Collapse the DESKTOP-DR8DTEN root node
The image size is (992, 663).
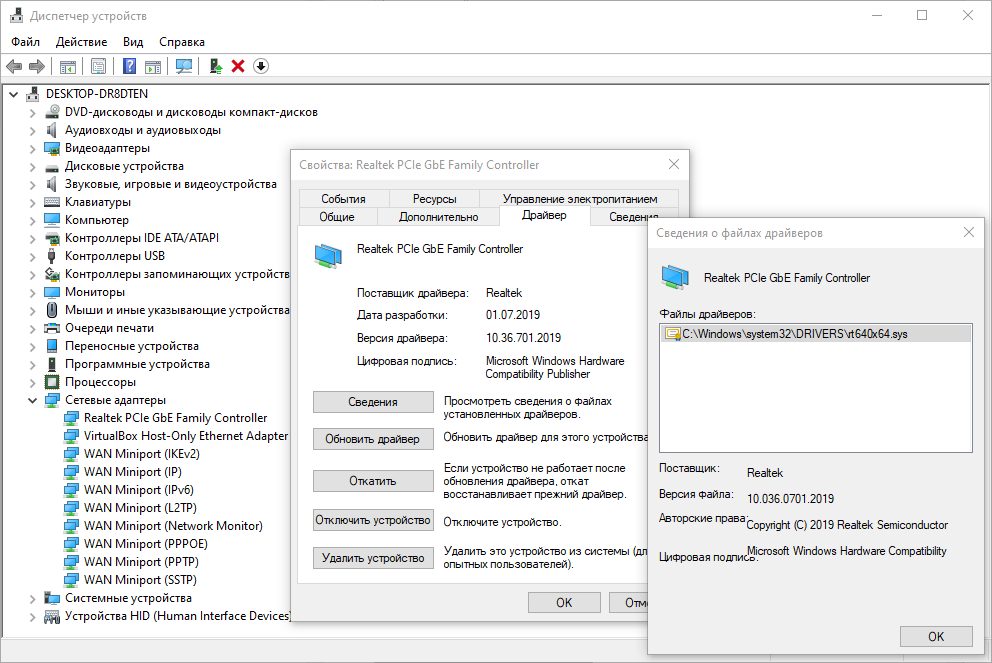pyautogui.click(x=13, y=94)
